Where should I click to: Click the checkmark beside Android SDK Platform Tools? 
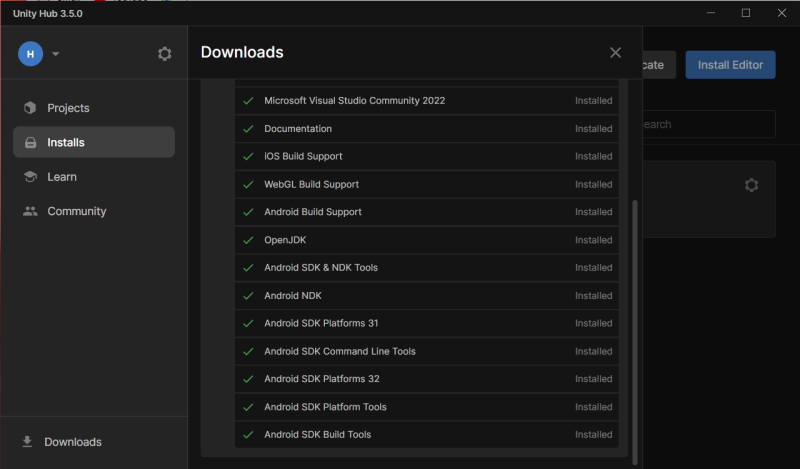248,407
